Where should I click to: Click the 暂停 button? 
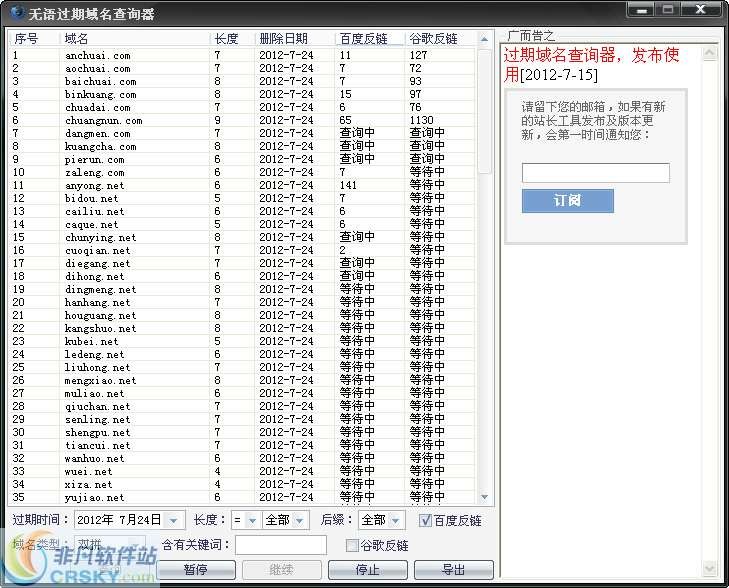196,569
